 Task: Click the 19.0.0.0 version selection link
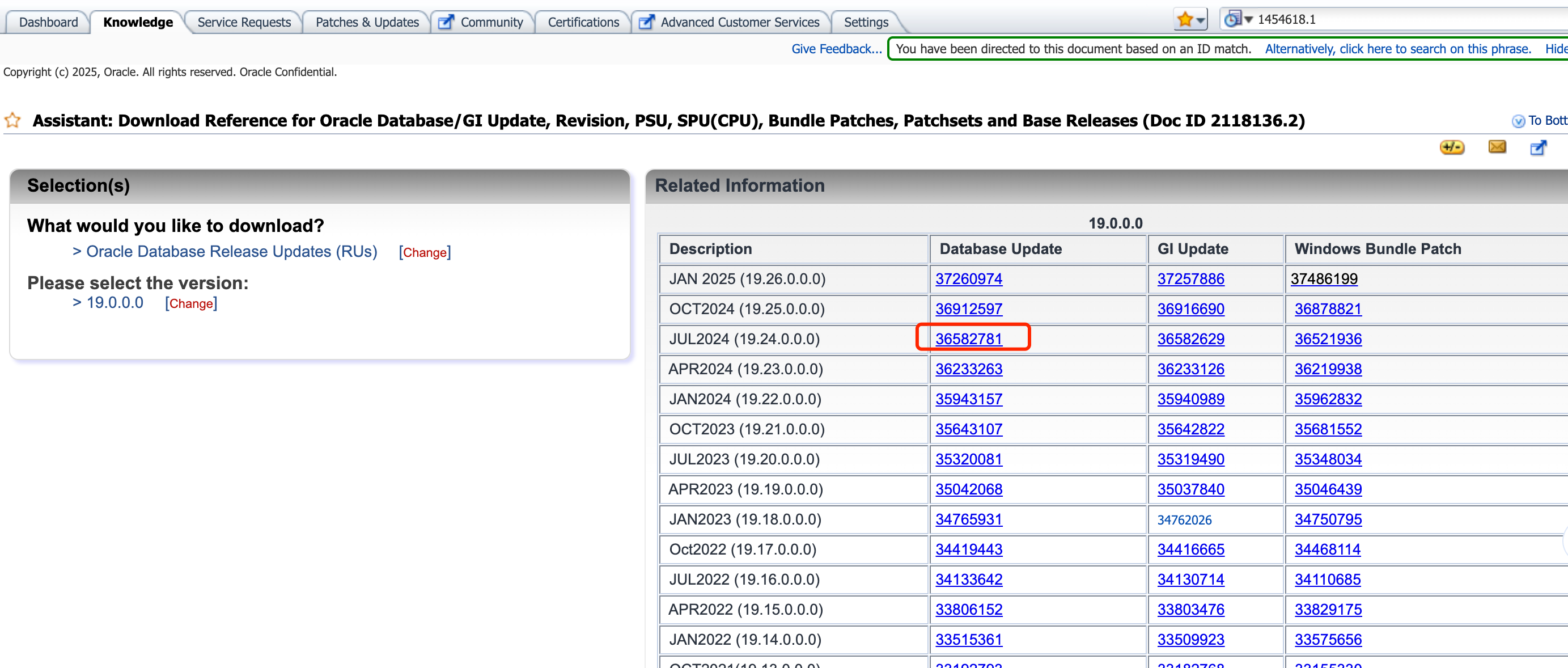click(115, 303)
